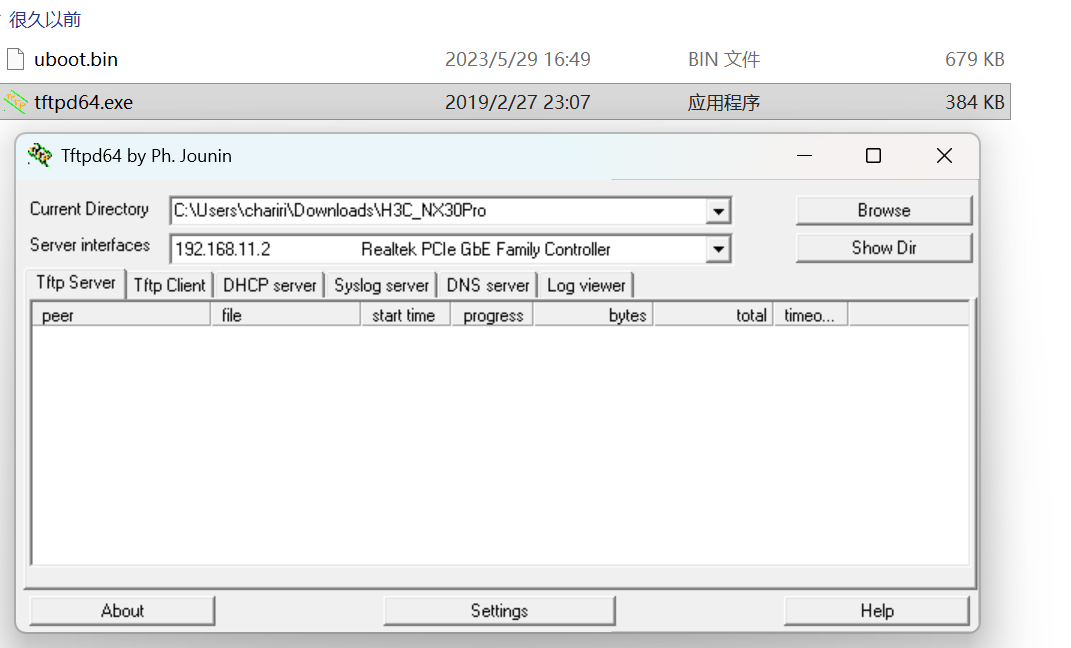Viewport: 1071px width, 648px height.
Task: Click the Tftpd64 title bar app icon
Action: 40,155
